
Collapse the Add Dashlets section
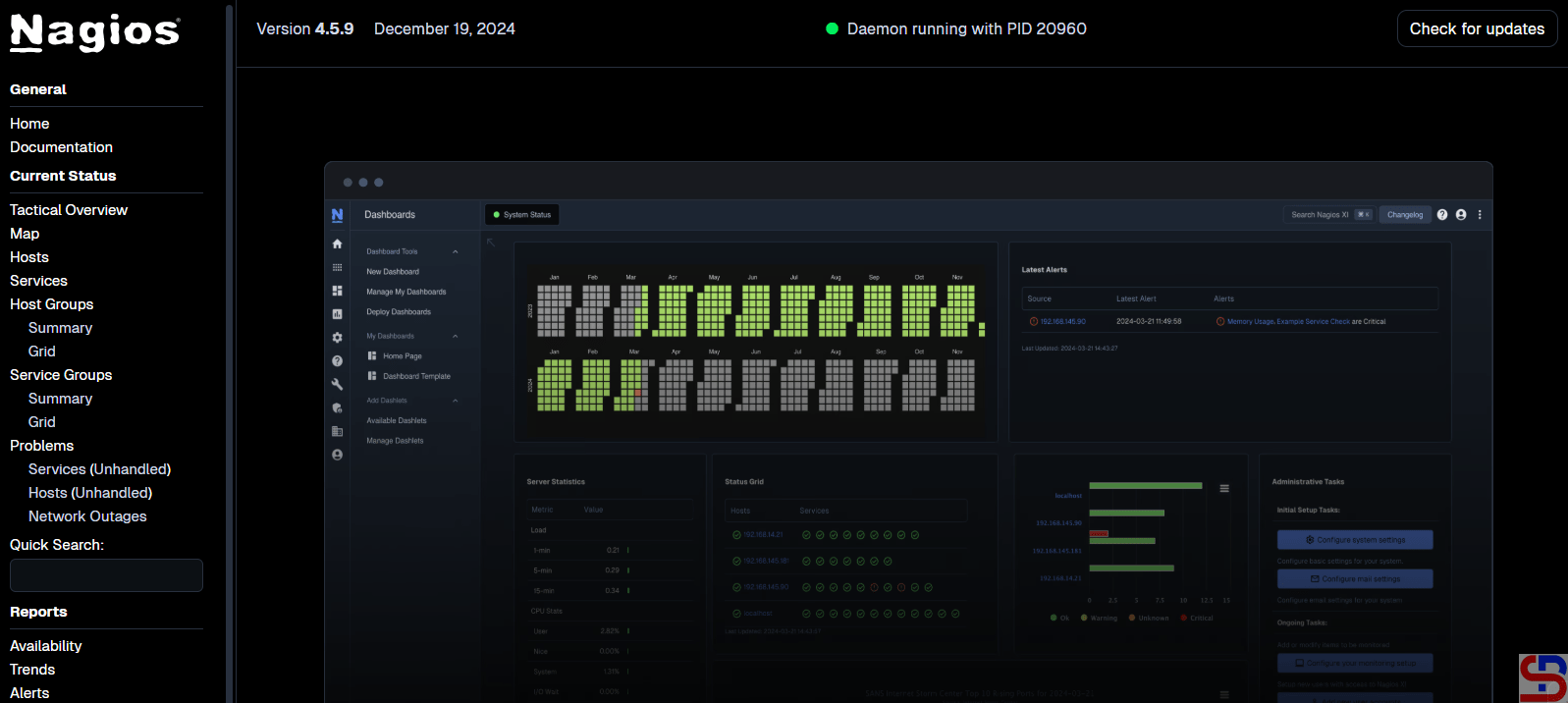pos(456,401)
